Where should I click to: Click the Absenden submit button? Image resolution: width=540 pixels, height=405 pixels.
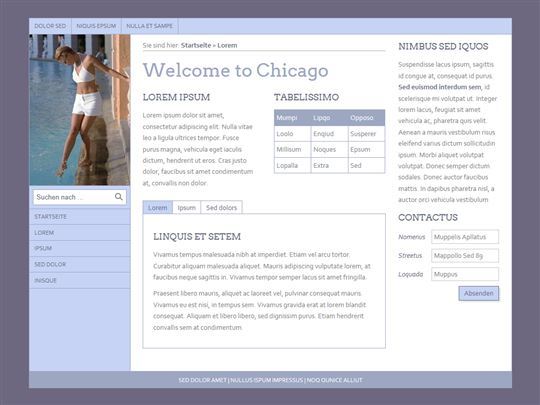coord(479,293)
